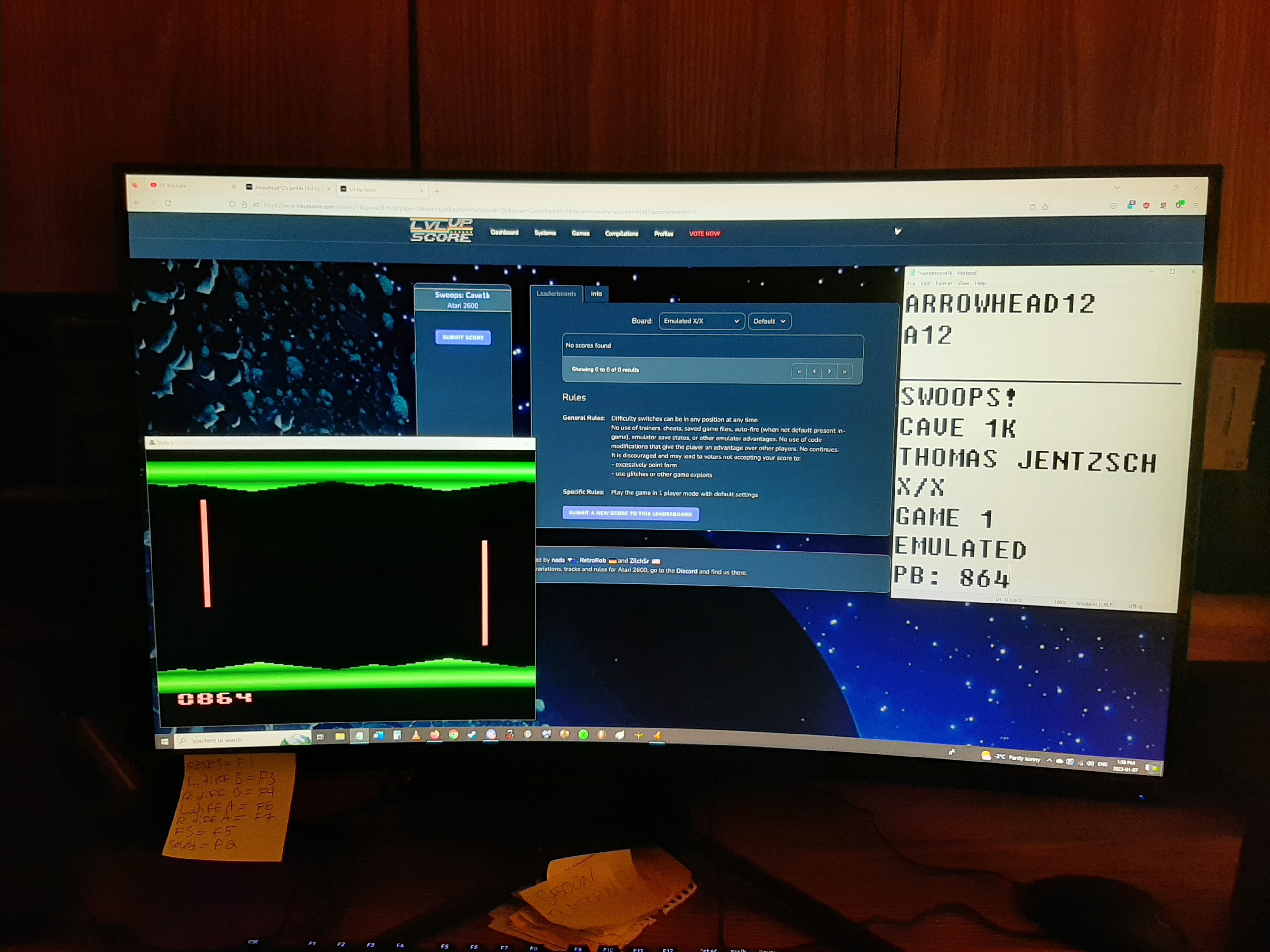Open a new browser tab
Screen dimensions: 1270x952
tap(437, 192)
